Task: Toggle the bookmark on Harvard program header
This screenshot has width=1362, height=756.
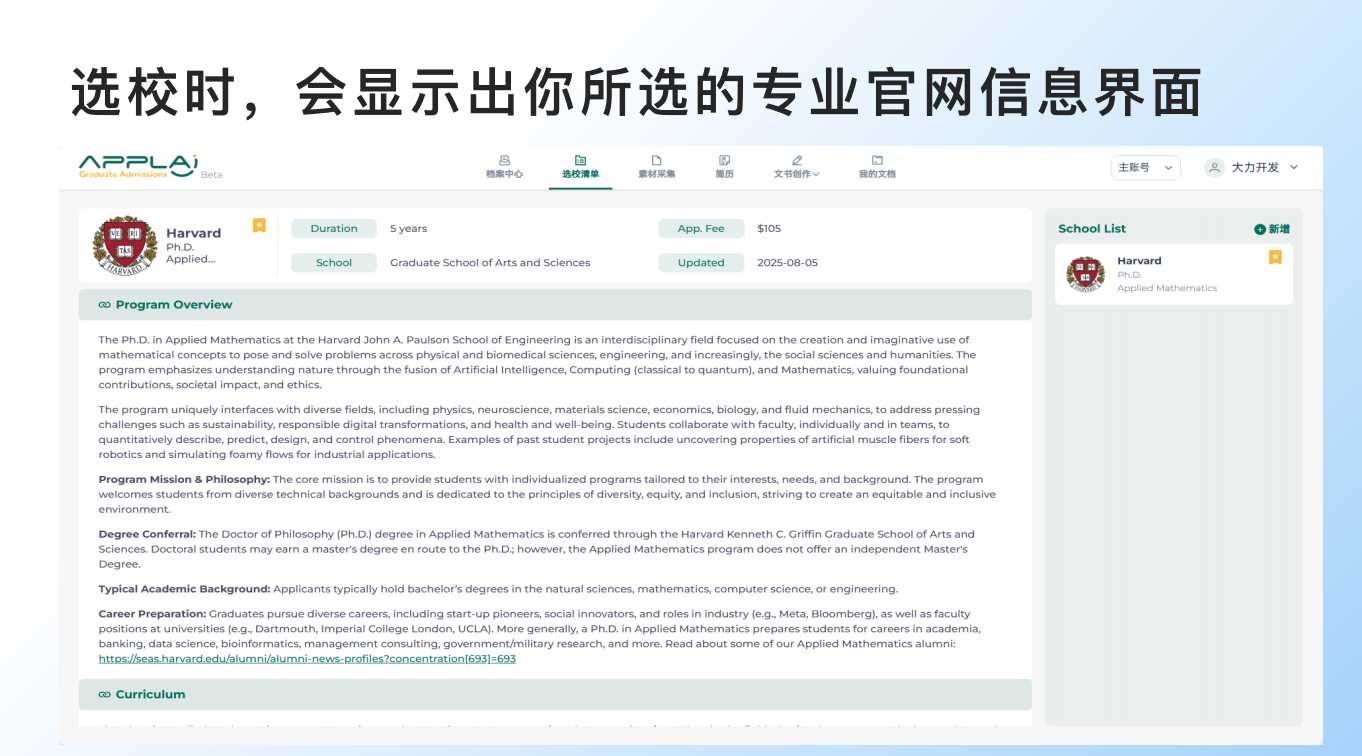Action: point(259,226)
